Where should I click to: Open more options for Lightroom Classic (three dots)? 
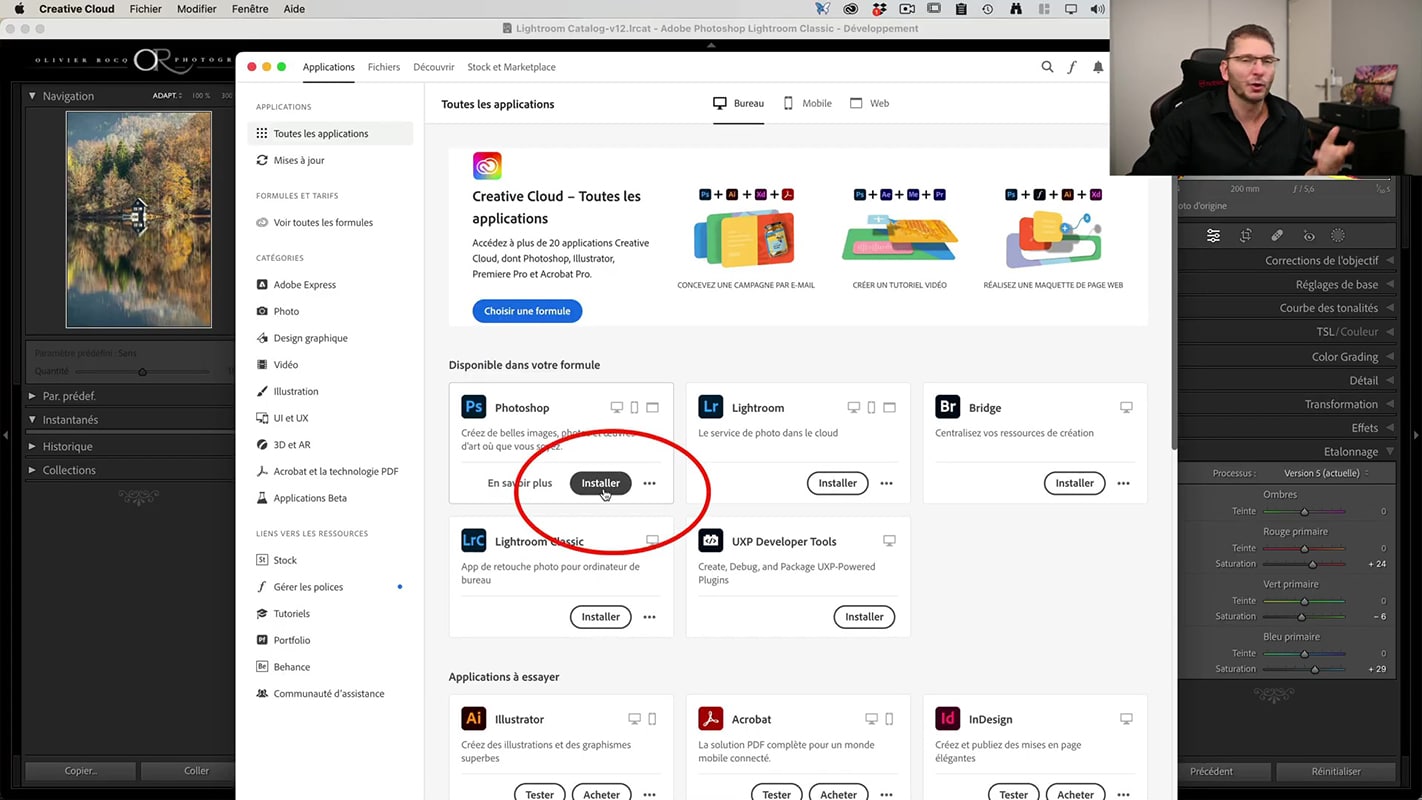tap(650, 617)
